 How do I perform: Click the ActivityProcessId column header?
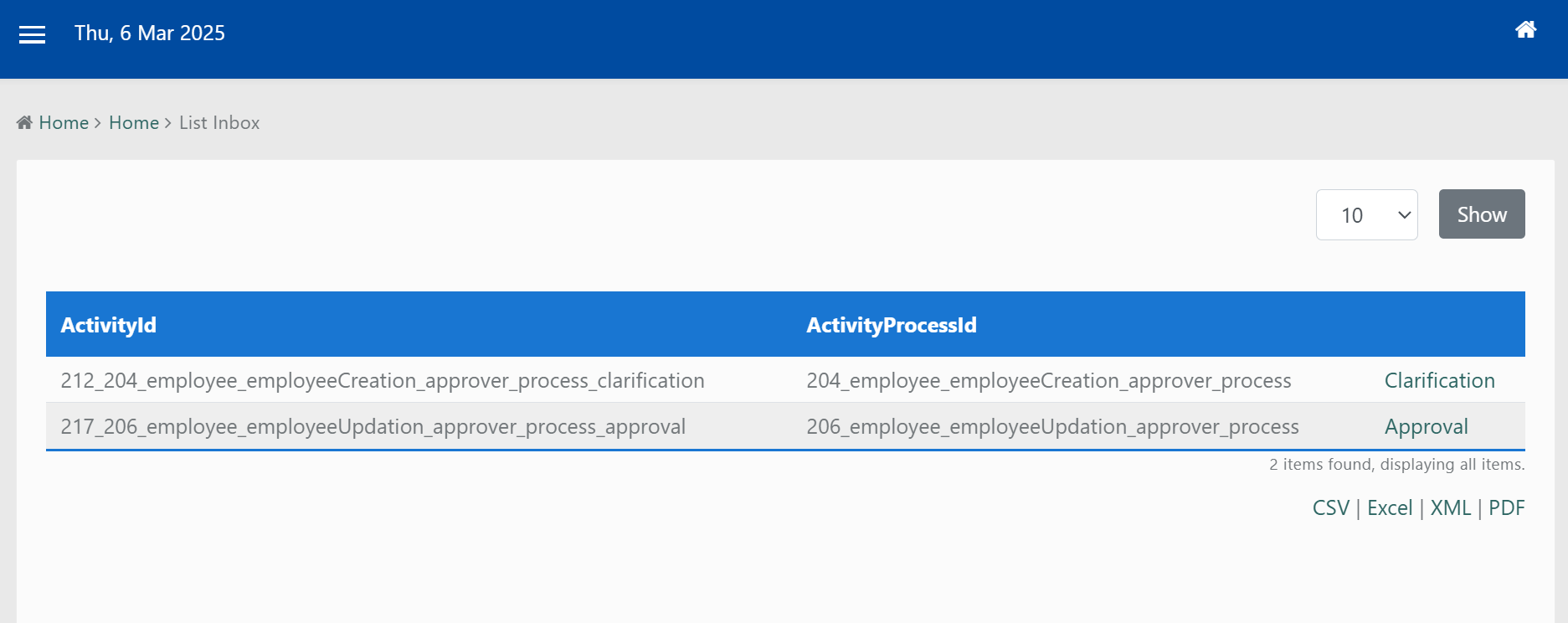pyautogui.click(x=892, y=325)
